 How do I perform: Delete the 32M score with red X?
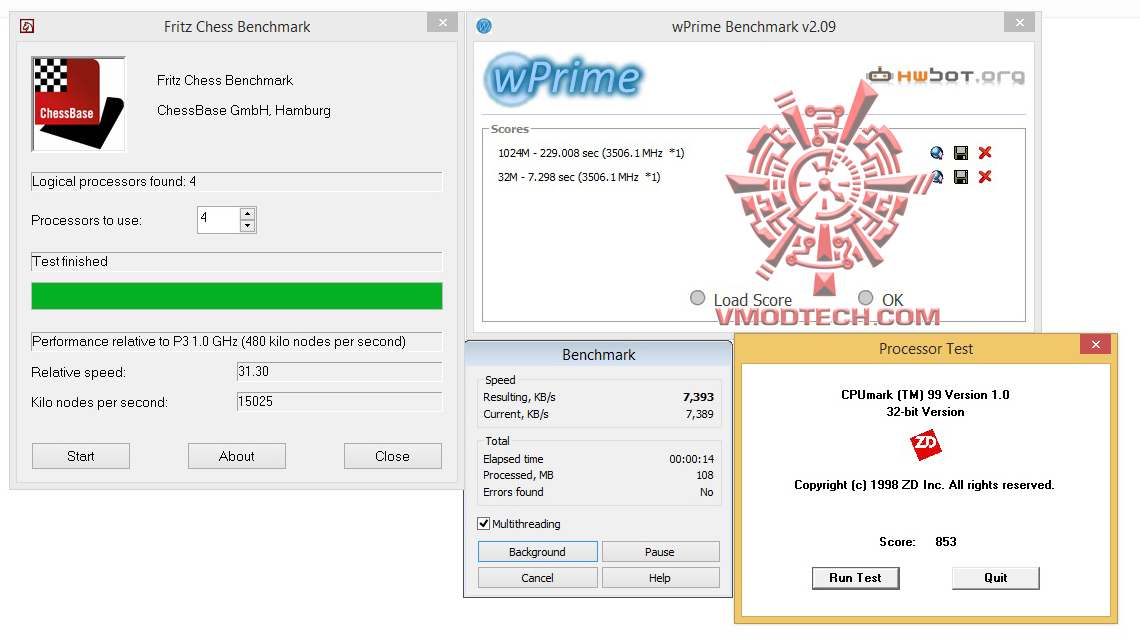pos(985,177)
